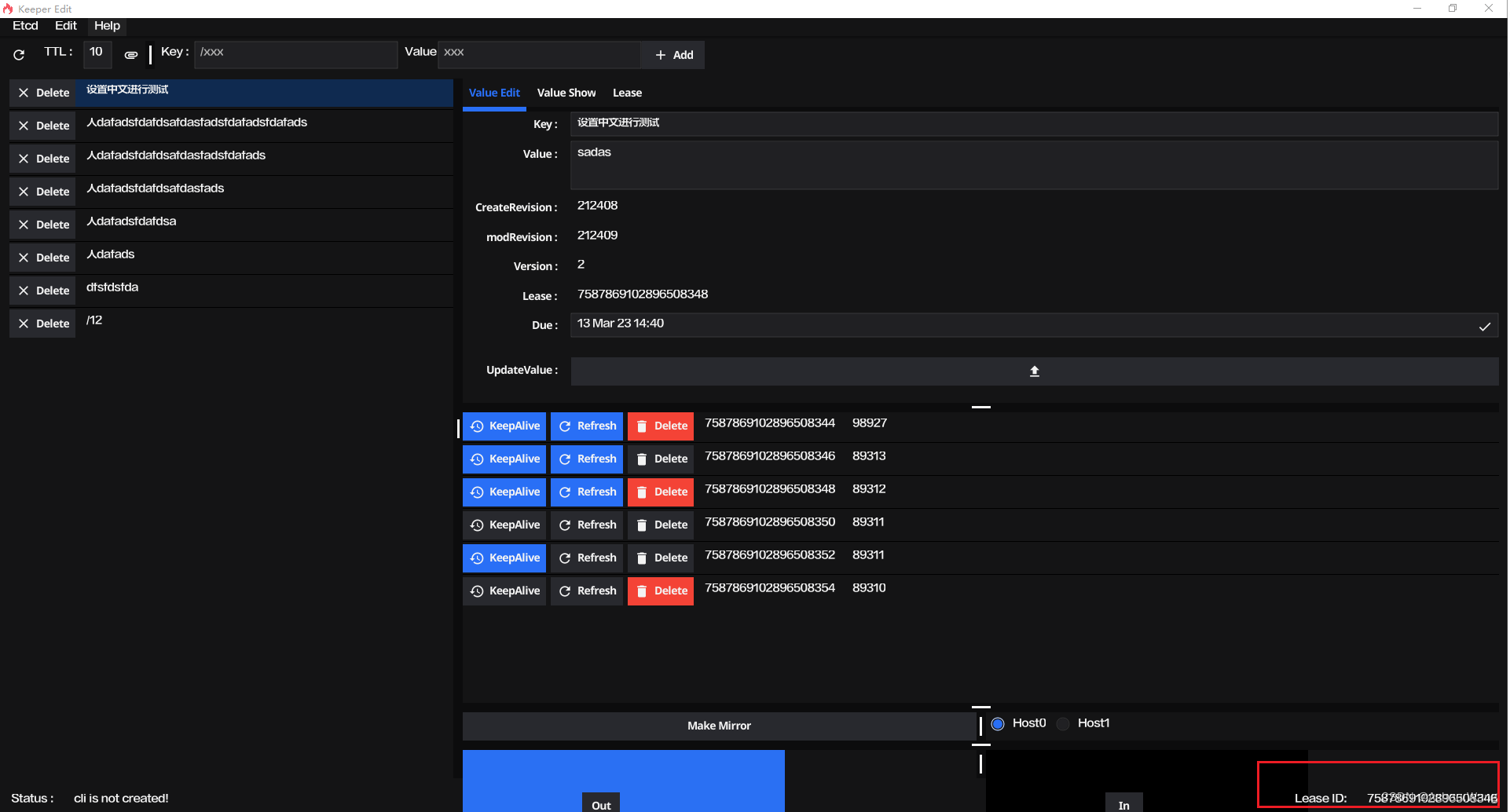Delete key 人dafadsfdafdsa

pyautogui.click(x=42, y=225)
